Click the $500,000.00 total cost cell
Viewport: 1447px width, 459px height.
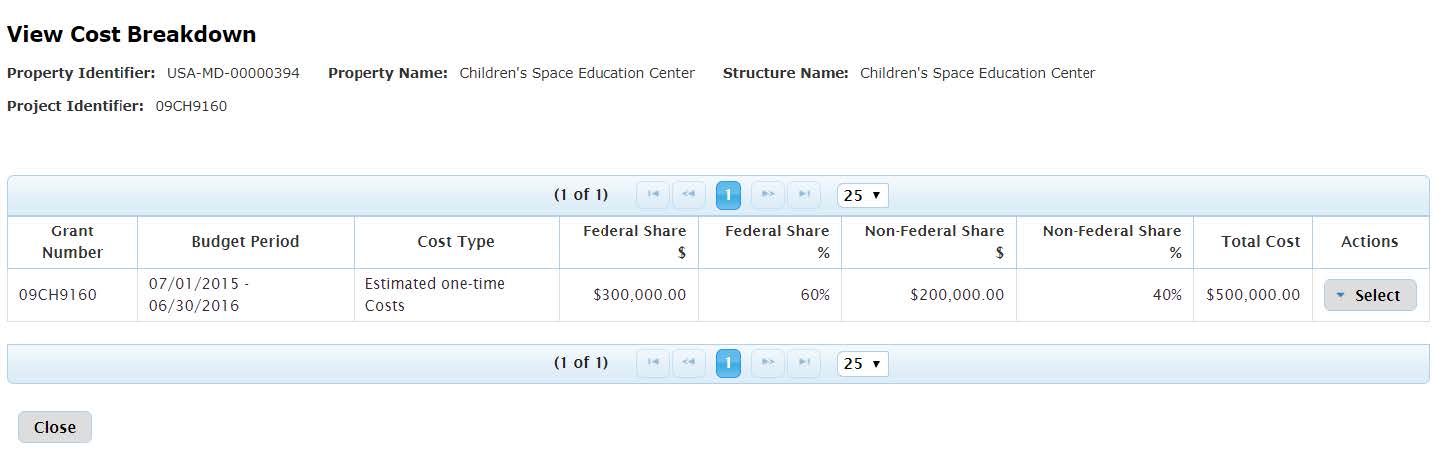click(1253, 295)
